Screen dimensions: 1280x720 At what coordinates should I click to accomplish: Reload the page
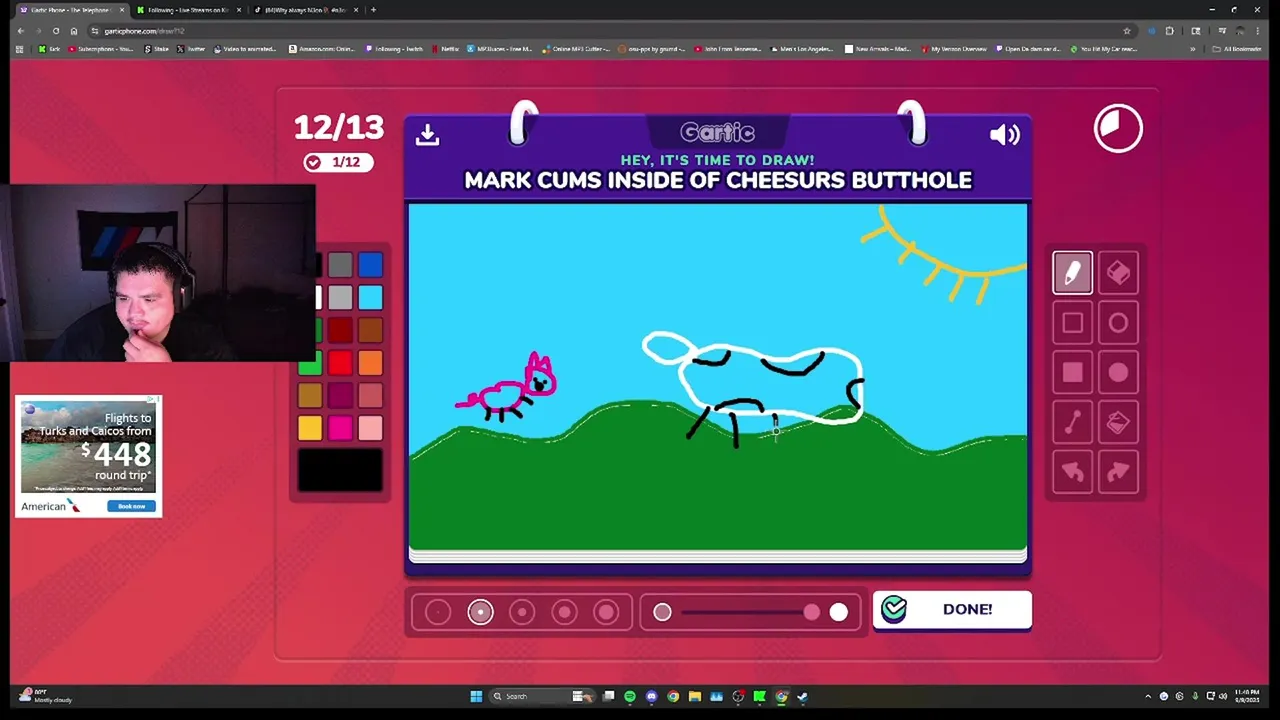tap(56, 31)
